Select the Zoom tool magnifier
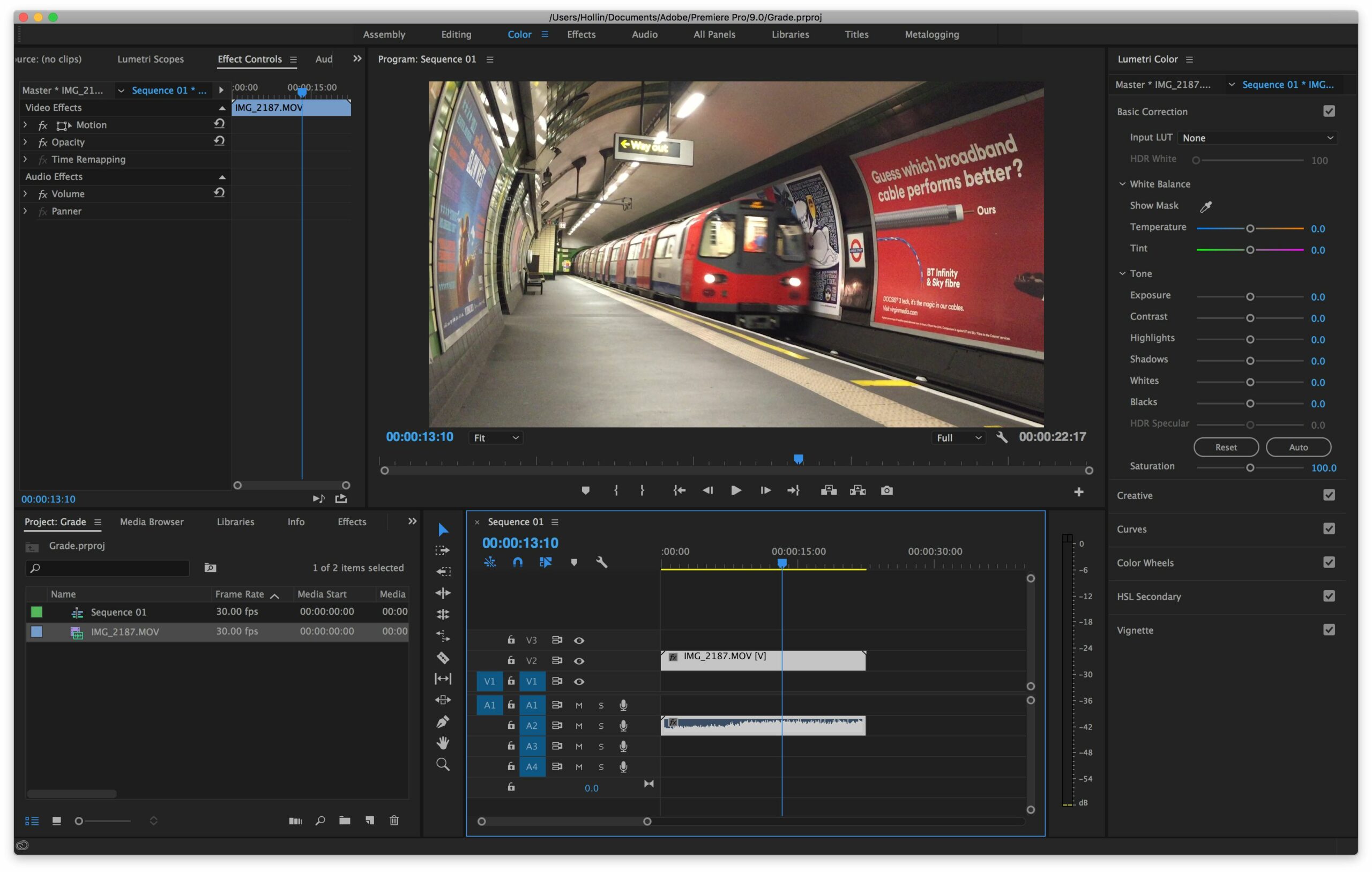 pos(443,764)
